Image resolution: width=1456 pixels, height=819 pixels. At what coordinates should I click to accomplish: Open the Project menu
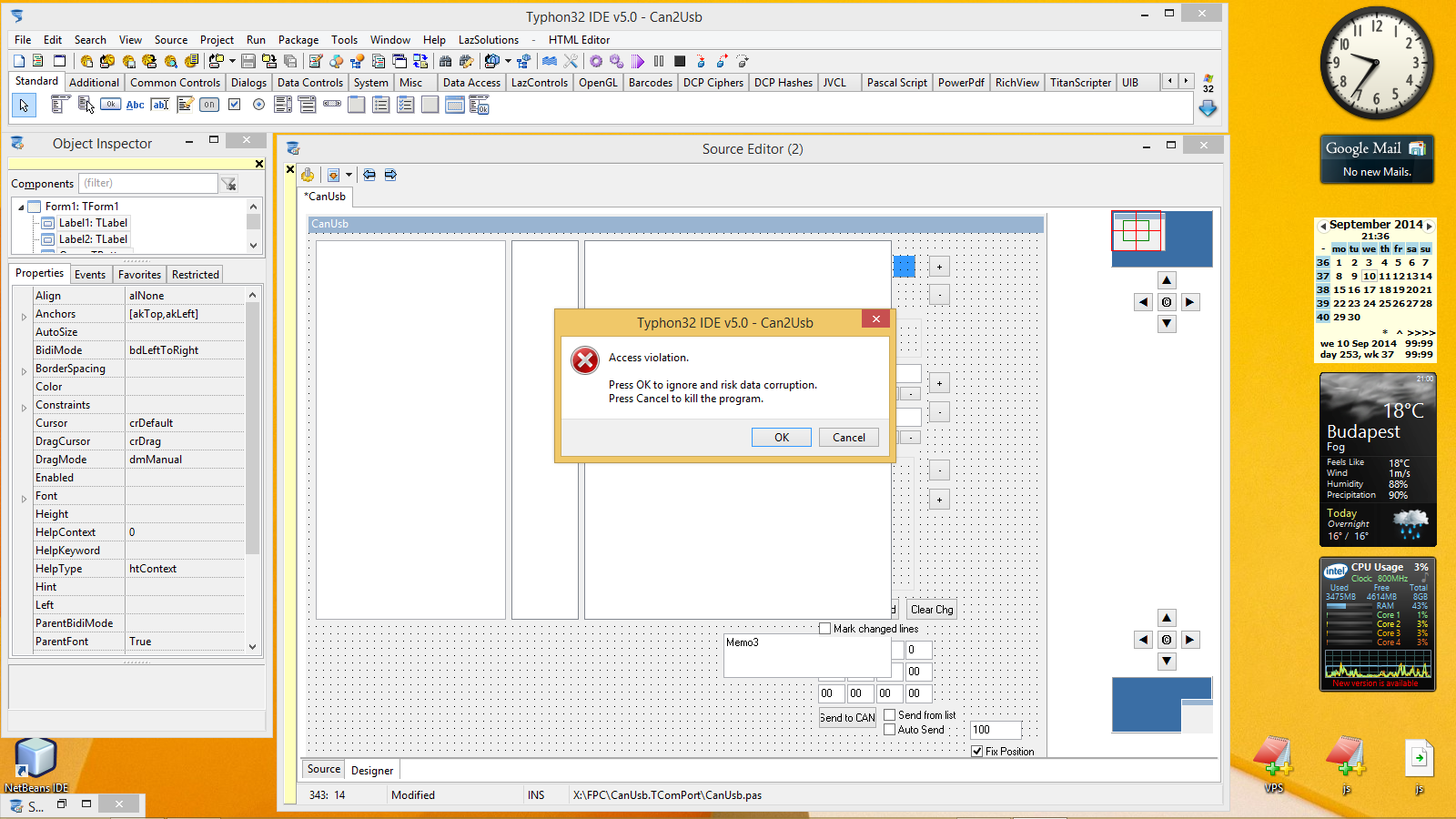tap(217, 40)
